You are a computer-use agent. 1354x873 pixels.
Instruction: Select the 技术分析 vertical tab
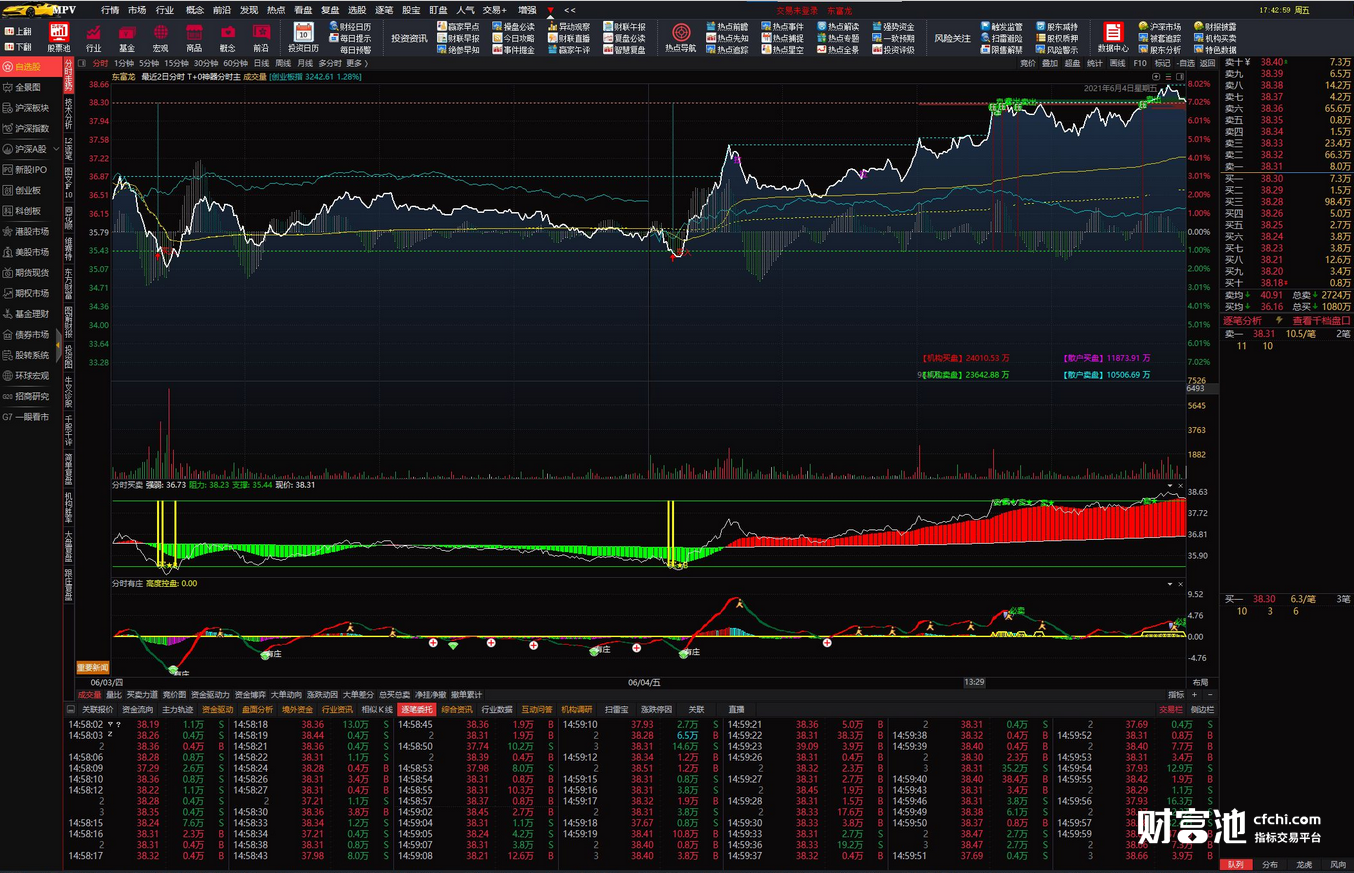[69, 114]
